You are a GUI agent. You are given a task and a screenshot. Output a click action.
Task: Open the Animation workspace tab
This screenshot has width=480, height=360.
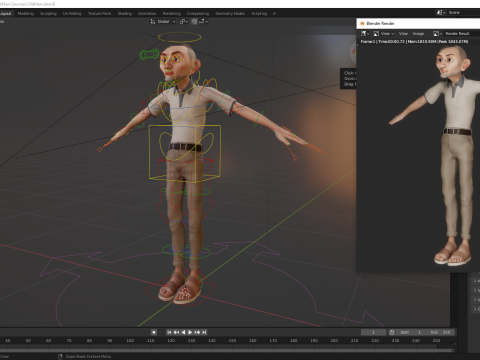coord(147,13)
